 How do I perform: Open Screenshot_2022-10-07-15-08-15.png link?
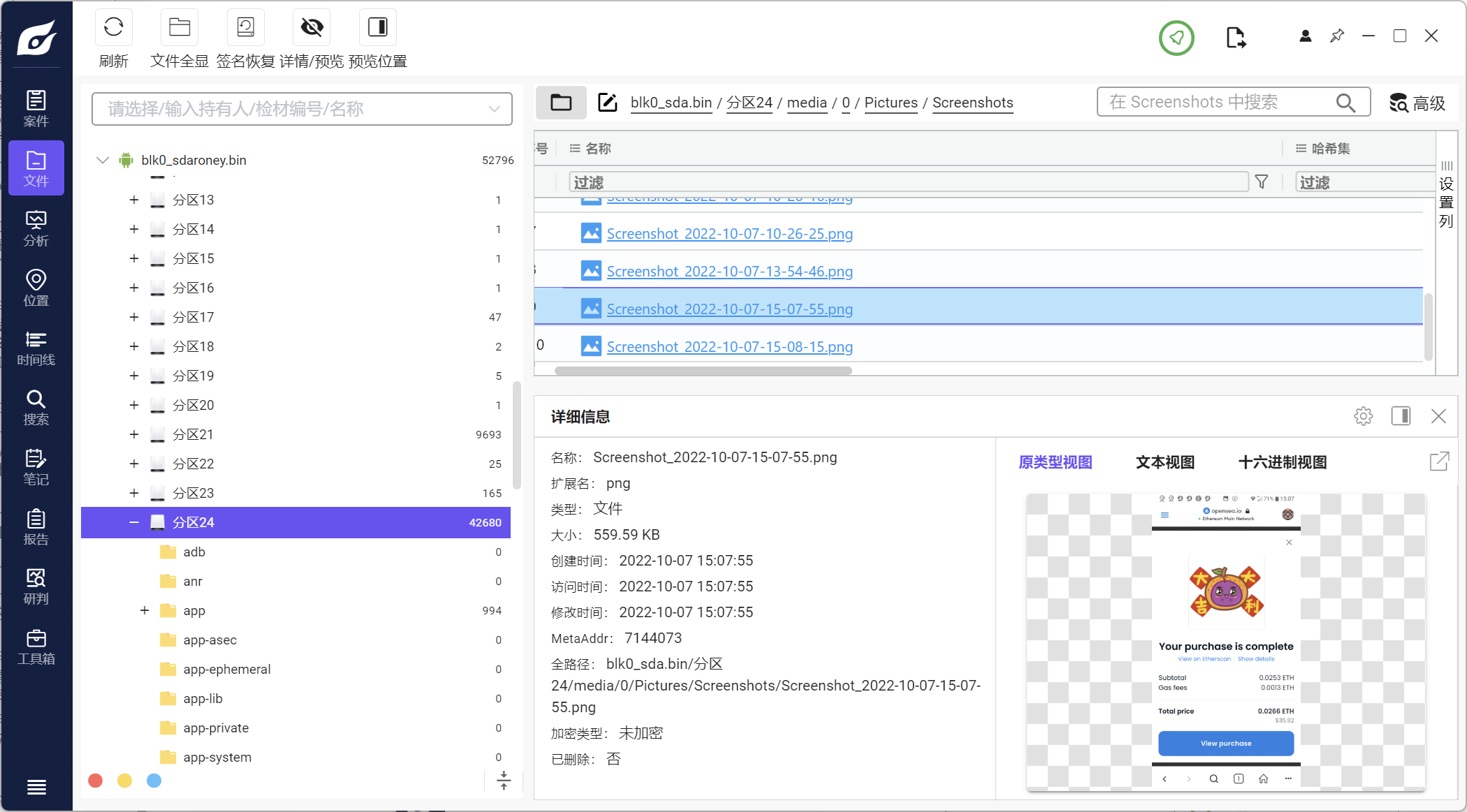coord(729,347)
